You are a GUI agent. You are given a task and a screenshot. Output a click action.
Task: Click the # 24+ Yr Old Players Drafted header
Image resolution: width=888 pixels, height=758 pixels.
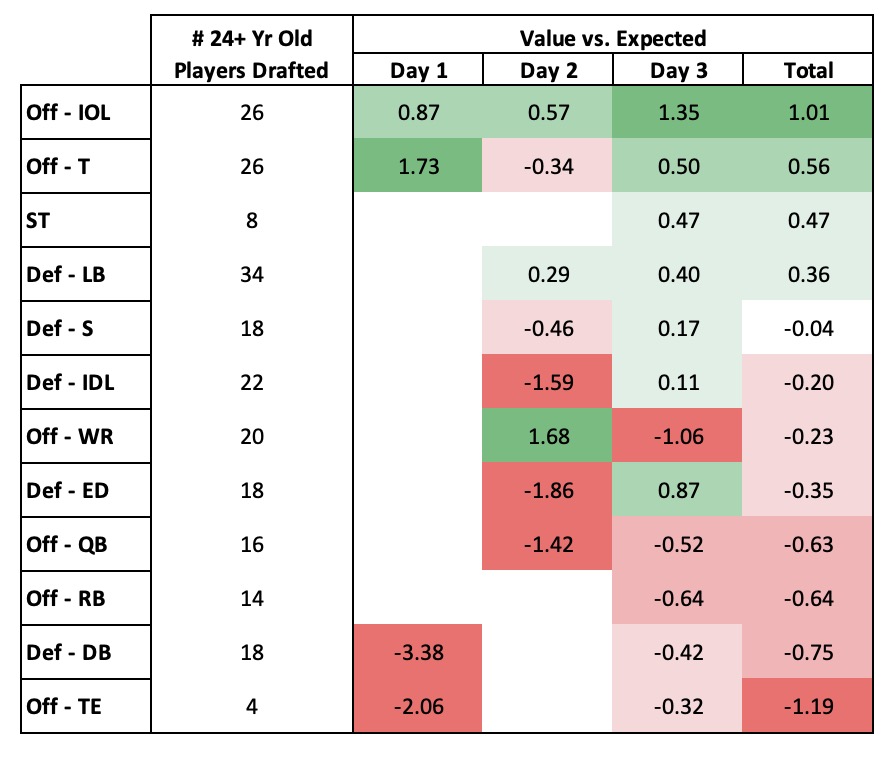pos(251,54)
